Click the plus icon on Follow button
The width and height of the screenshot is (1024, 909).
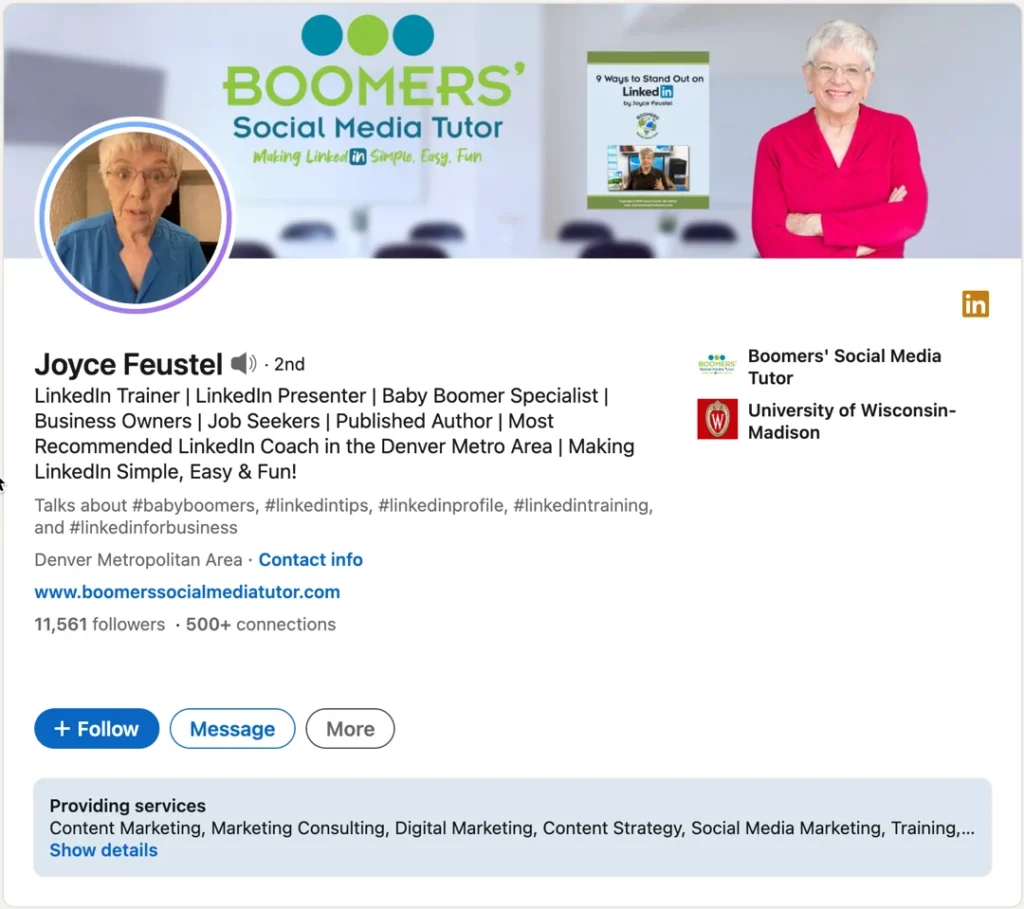(x=61, y=728)
